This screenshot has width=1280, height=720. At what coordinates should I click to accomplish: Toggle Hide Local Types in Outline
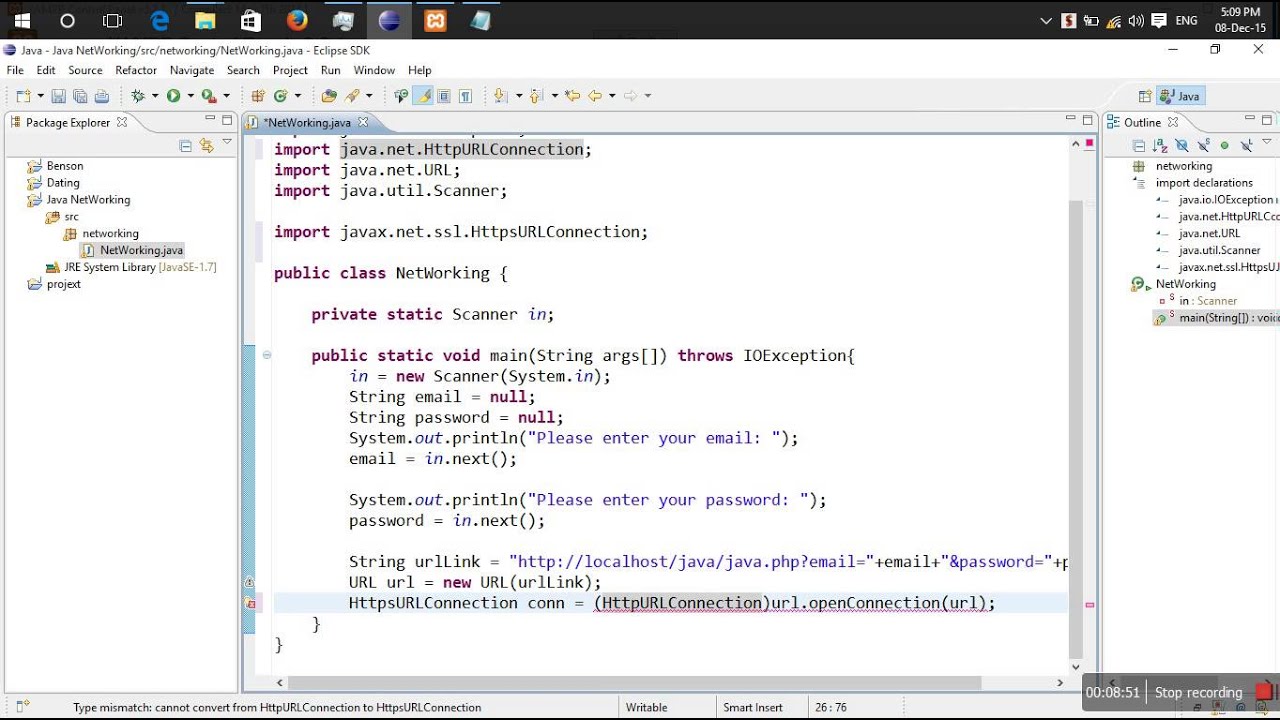point(1247,145)
